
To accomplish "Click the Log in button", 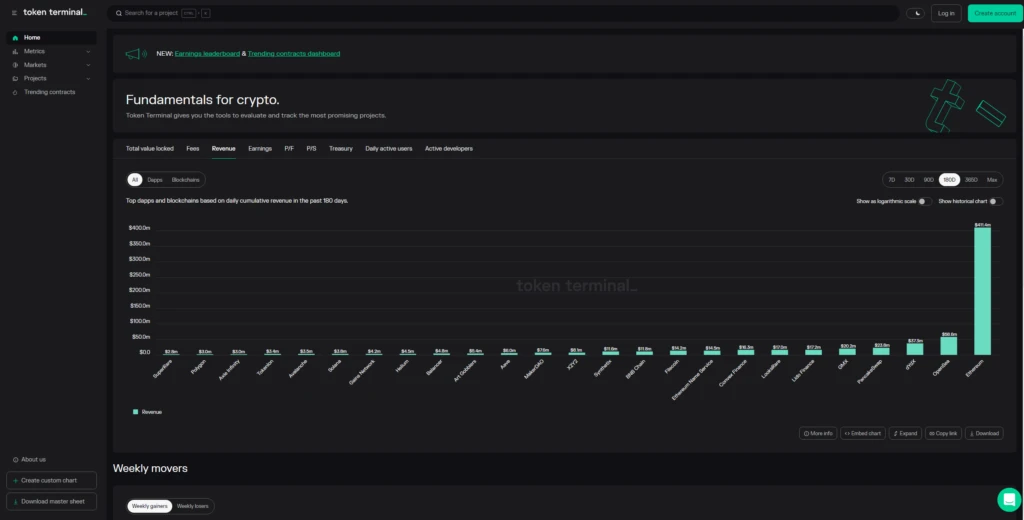I will [x=946, y=13].
